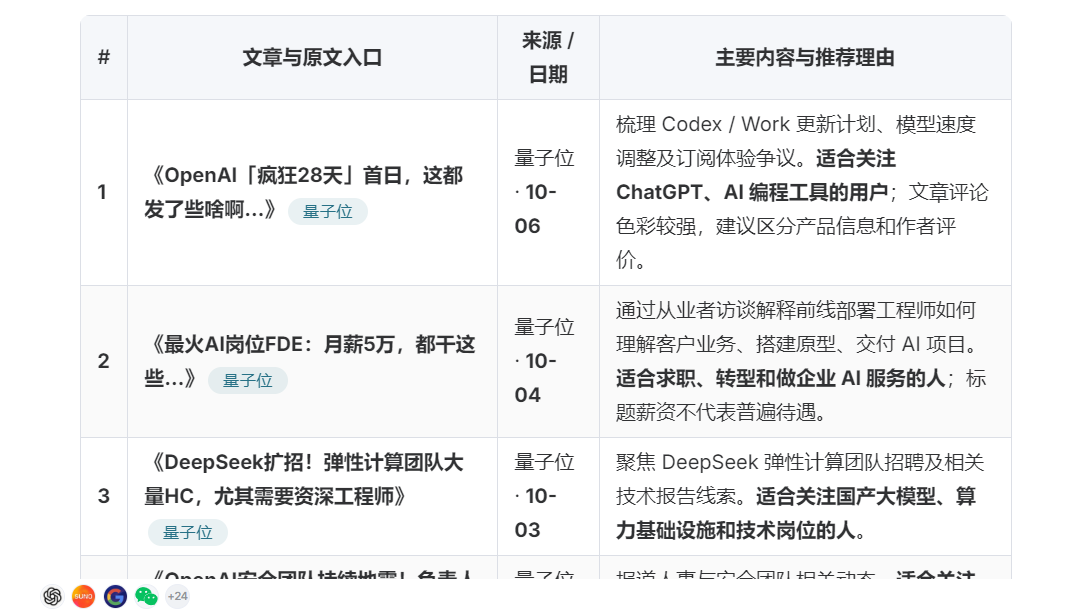Open the article《DeepSeek扩招！弹性计算团队大量HC》
Image resolution: width=1084 pixels, height=611 pixels.
(303, 479)
